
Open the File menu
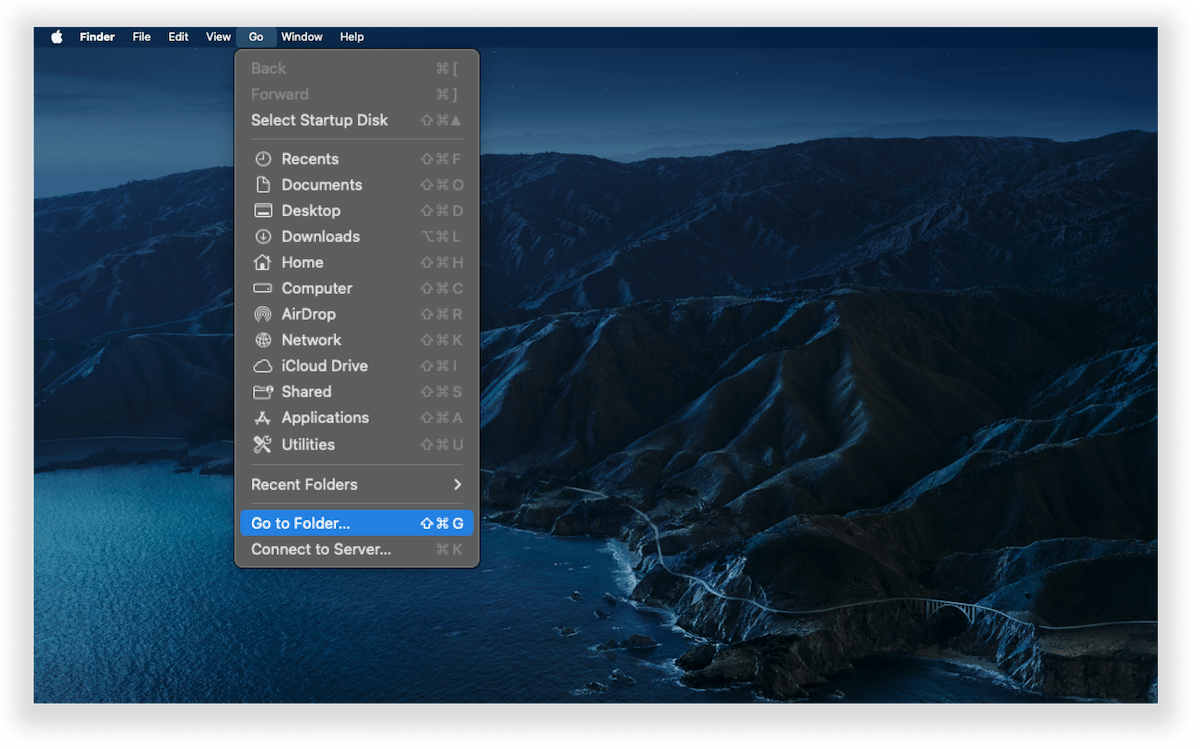[x=141, y=37]
